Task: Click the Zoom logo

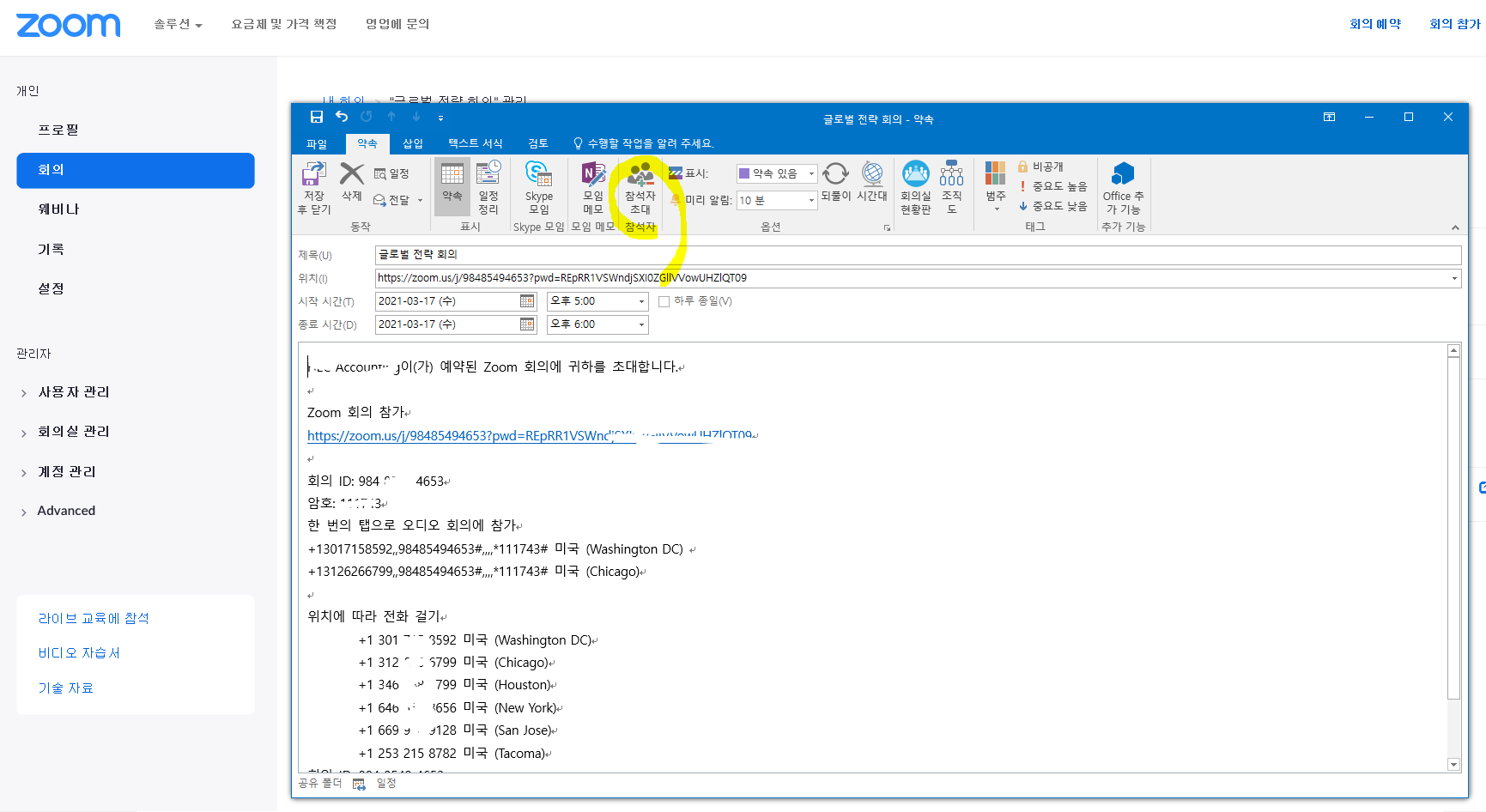Action: pyautogui.click(x=69, y=25)
